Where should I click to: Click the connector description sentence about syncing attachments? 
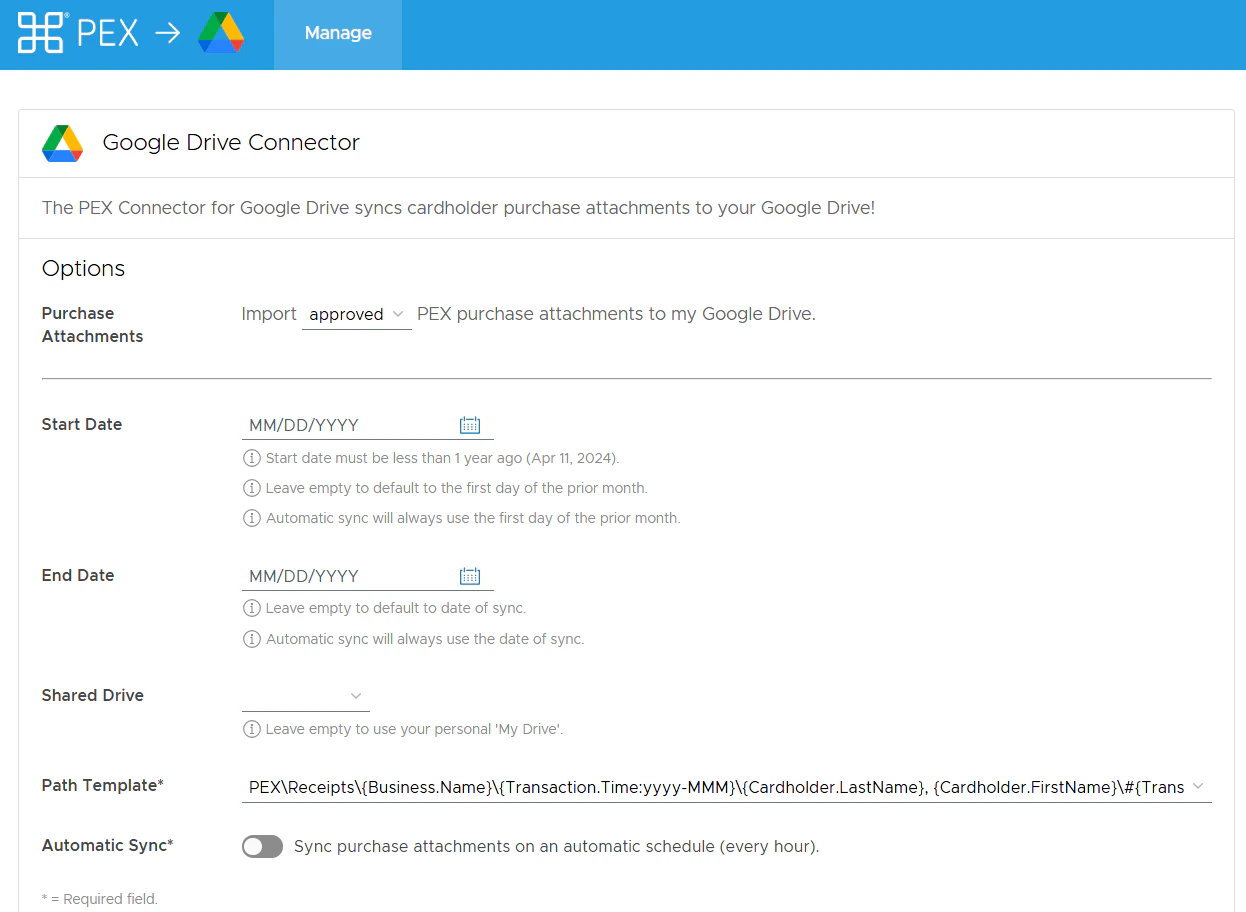[x=459, y=208]
